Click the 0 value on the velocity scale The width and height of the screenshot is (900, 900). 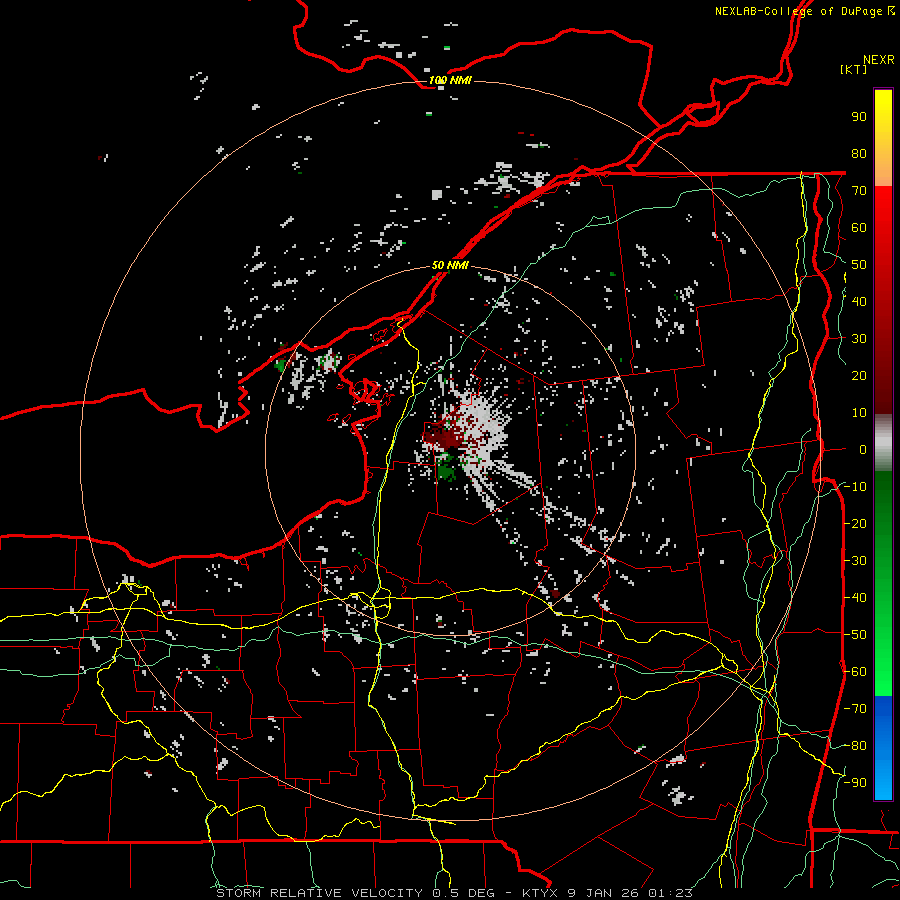click(x=863, y=449)
